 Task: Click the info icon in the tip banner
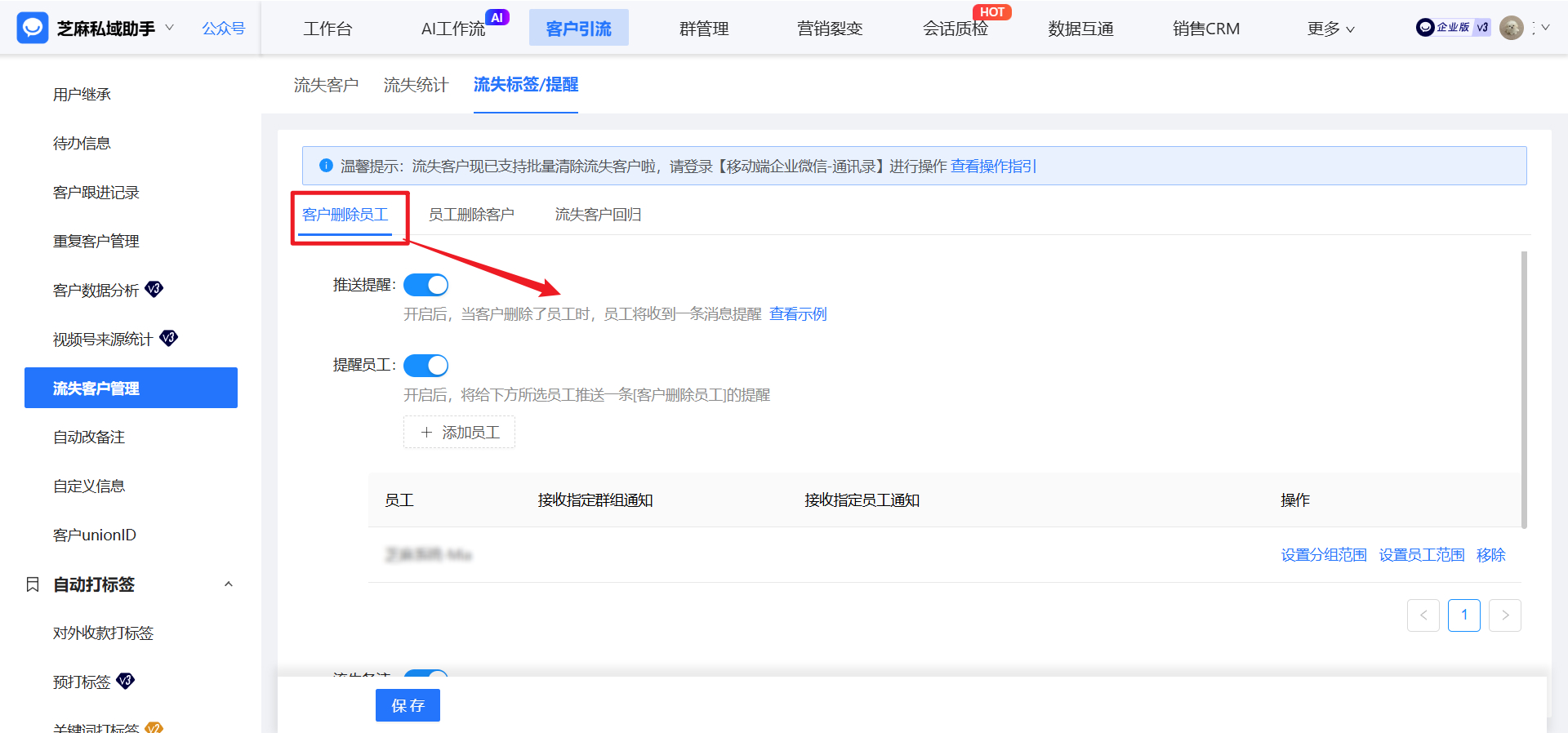tap(326, 166)
